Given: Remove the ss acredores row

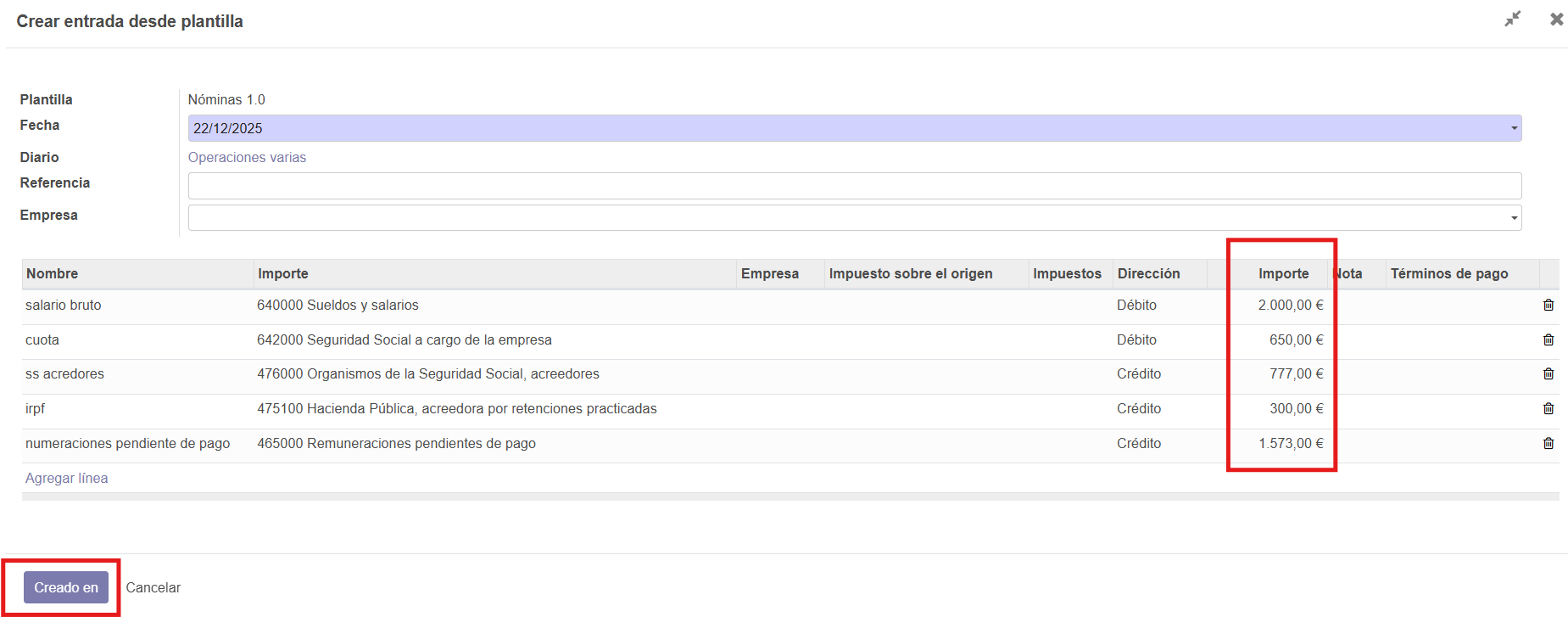Looking at the screenshot, I should (1548, 374).
